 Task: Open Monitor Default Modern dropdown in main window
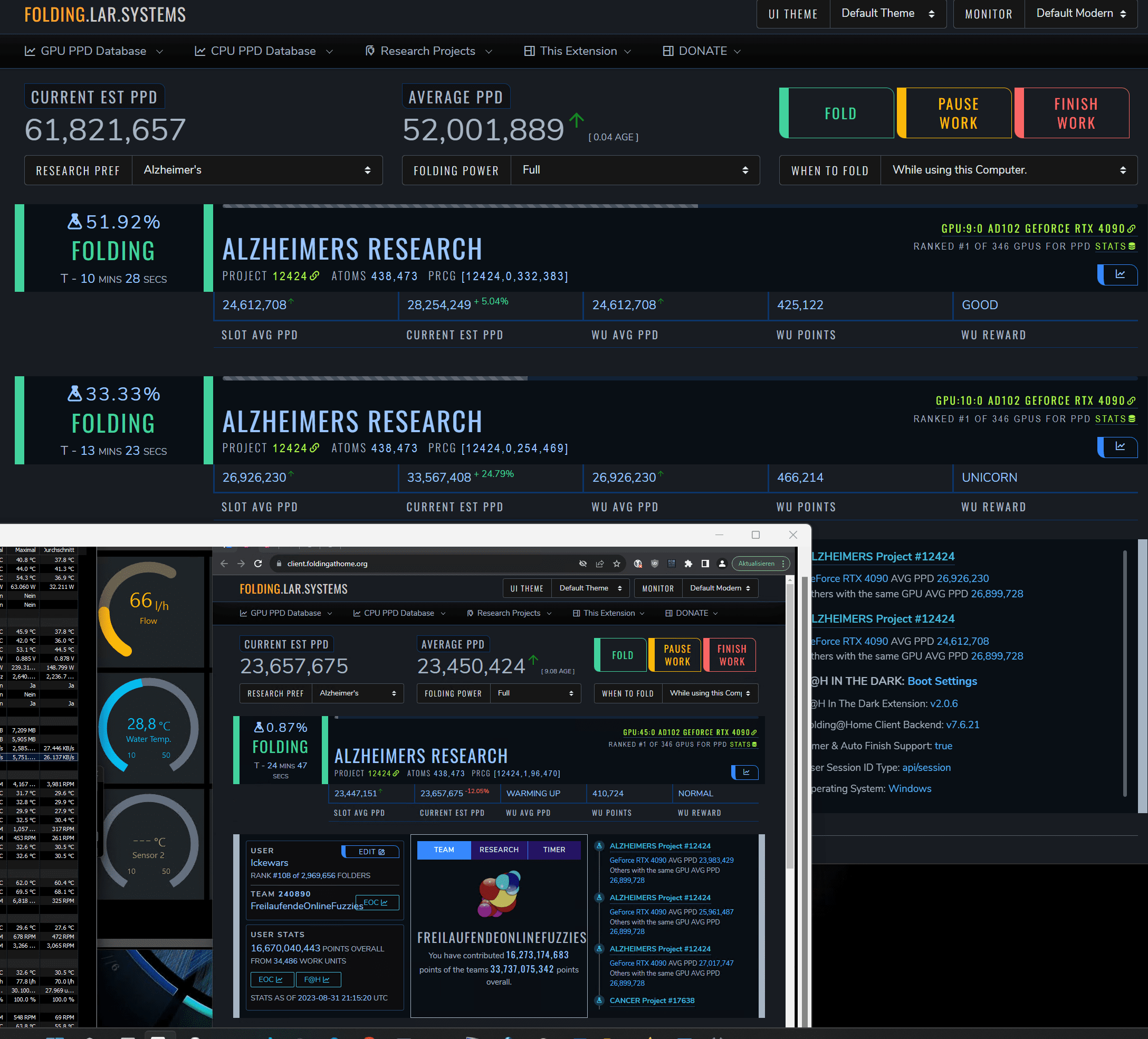click(1081, 14)
